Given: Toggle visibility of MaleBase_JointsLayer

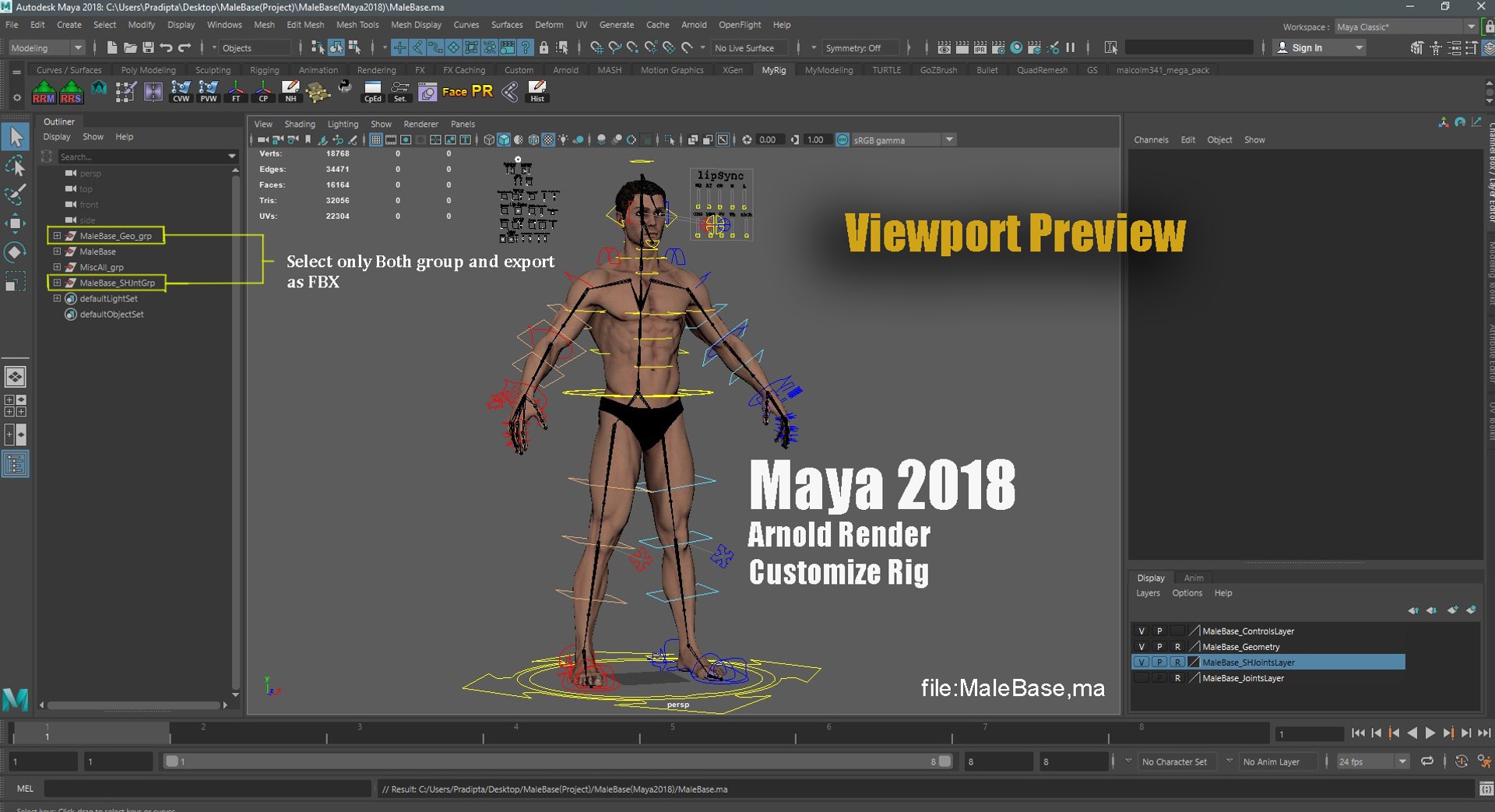Looking at the screenshot, I should [x=1141, y=678].
